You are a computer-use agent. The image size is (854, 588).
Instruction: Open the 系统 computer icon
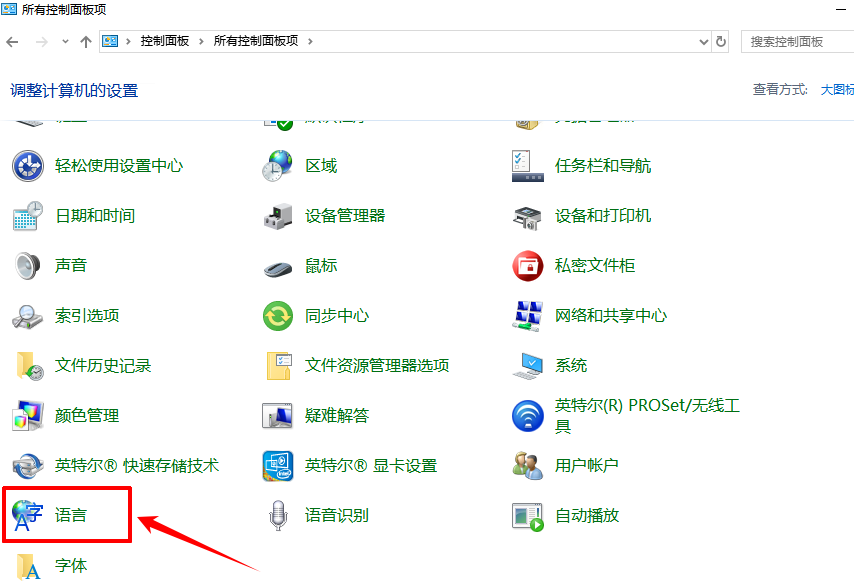coord(528,366)
